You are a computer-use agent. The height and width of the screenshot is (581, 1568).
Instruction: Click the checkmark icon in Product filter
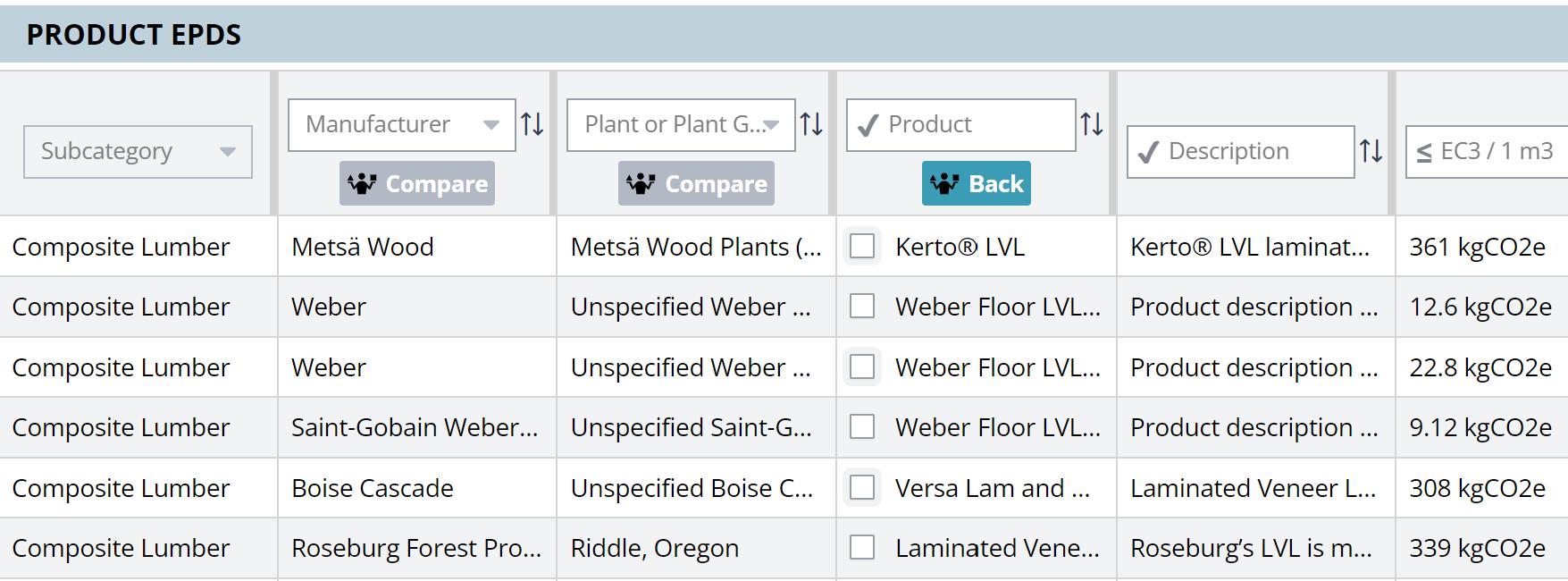pos(867,125)
